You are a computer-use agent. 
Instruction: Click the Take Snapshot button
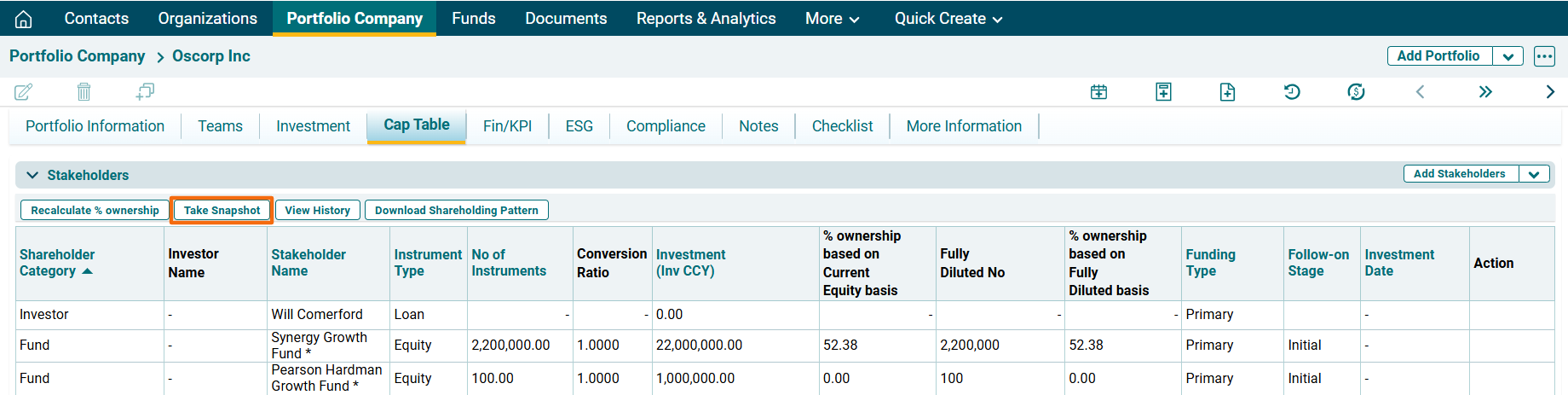(x=222, y=211)
